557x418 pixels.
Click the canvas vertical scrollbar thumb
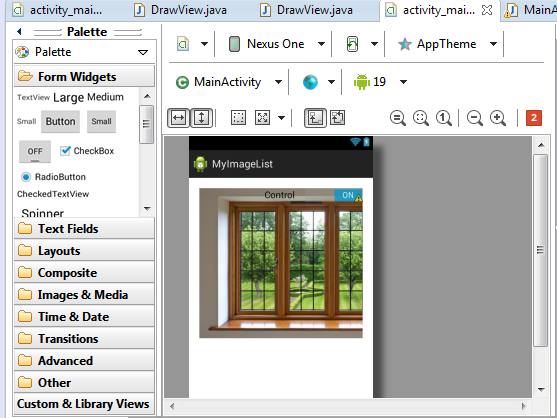coord(540,250)
